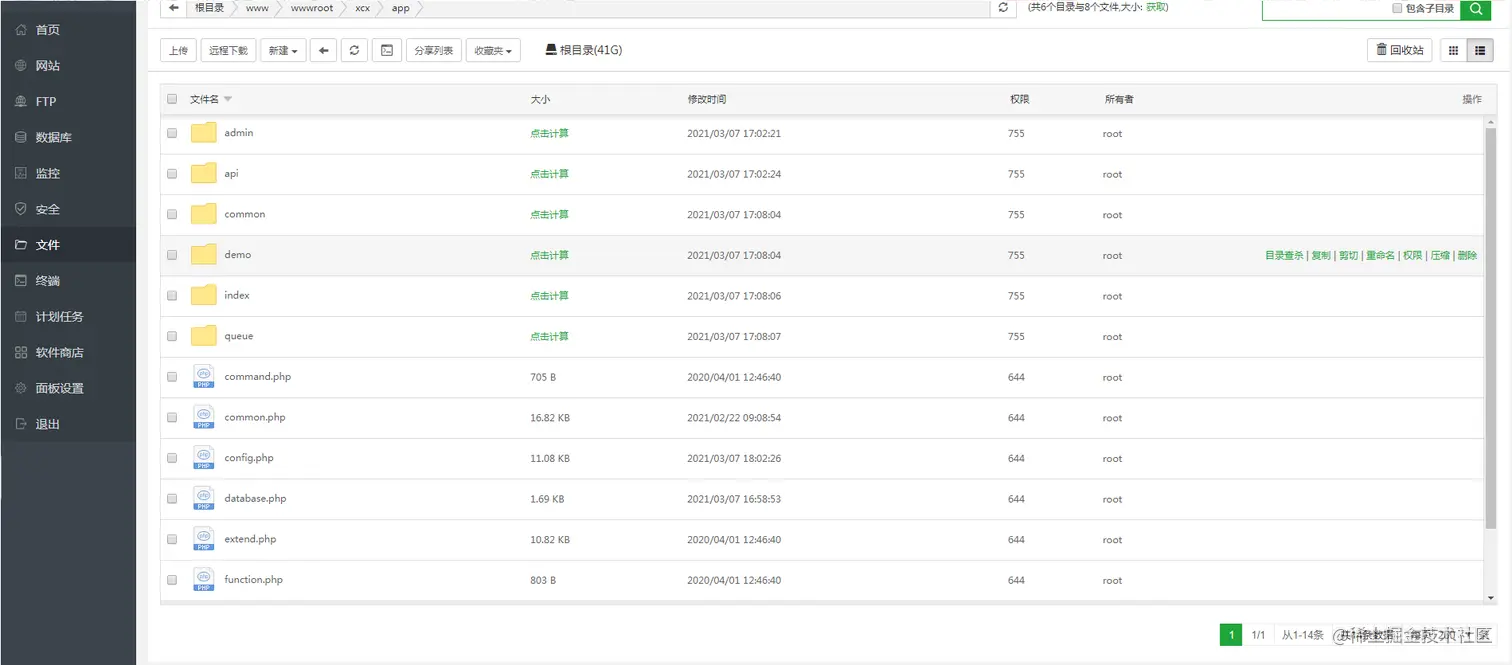Check the api folder checkbox
The image size is (1512, 665).
[x=172, y=173]
